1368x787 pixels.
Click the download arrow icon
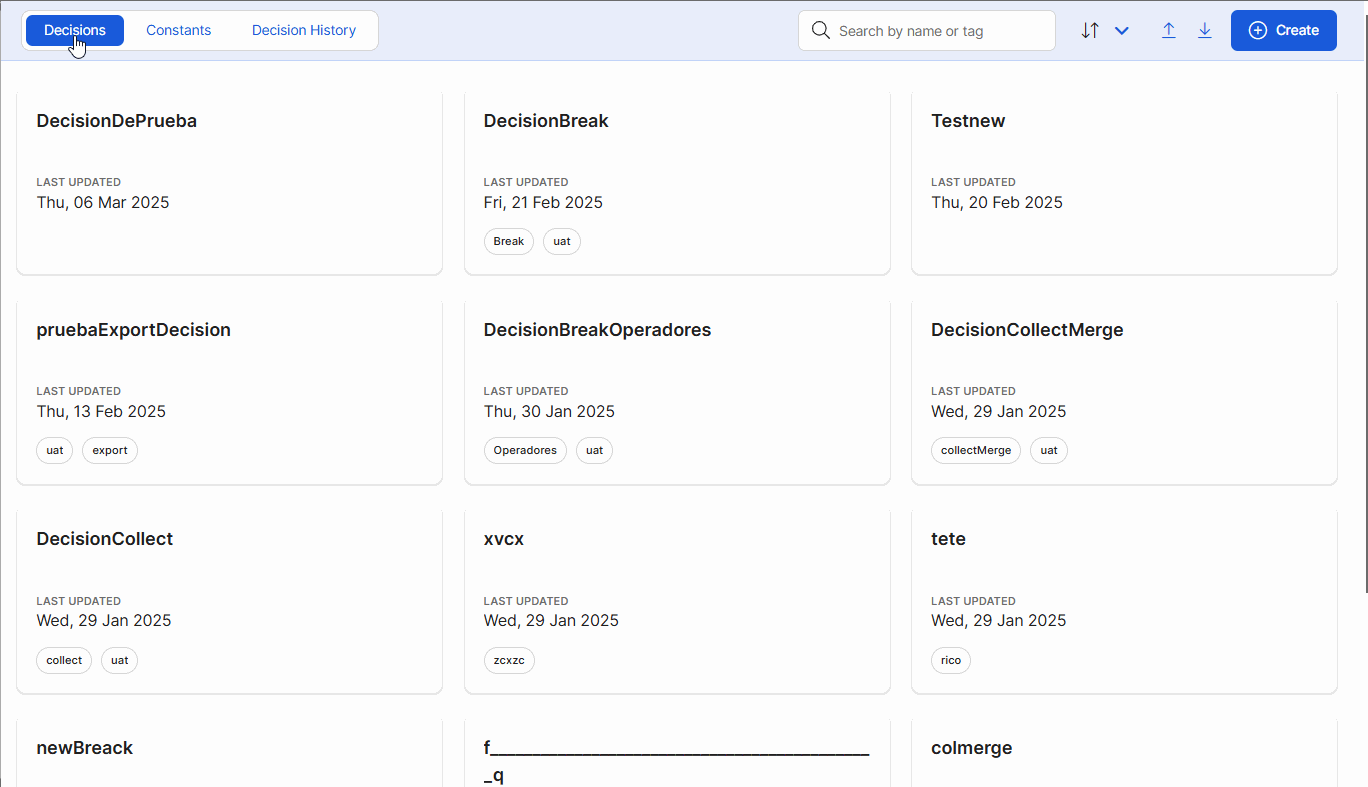point(1205,31)
